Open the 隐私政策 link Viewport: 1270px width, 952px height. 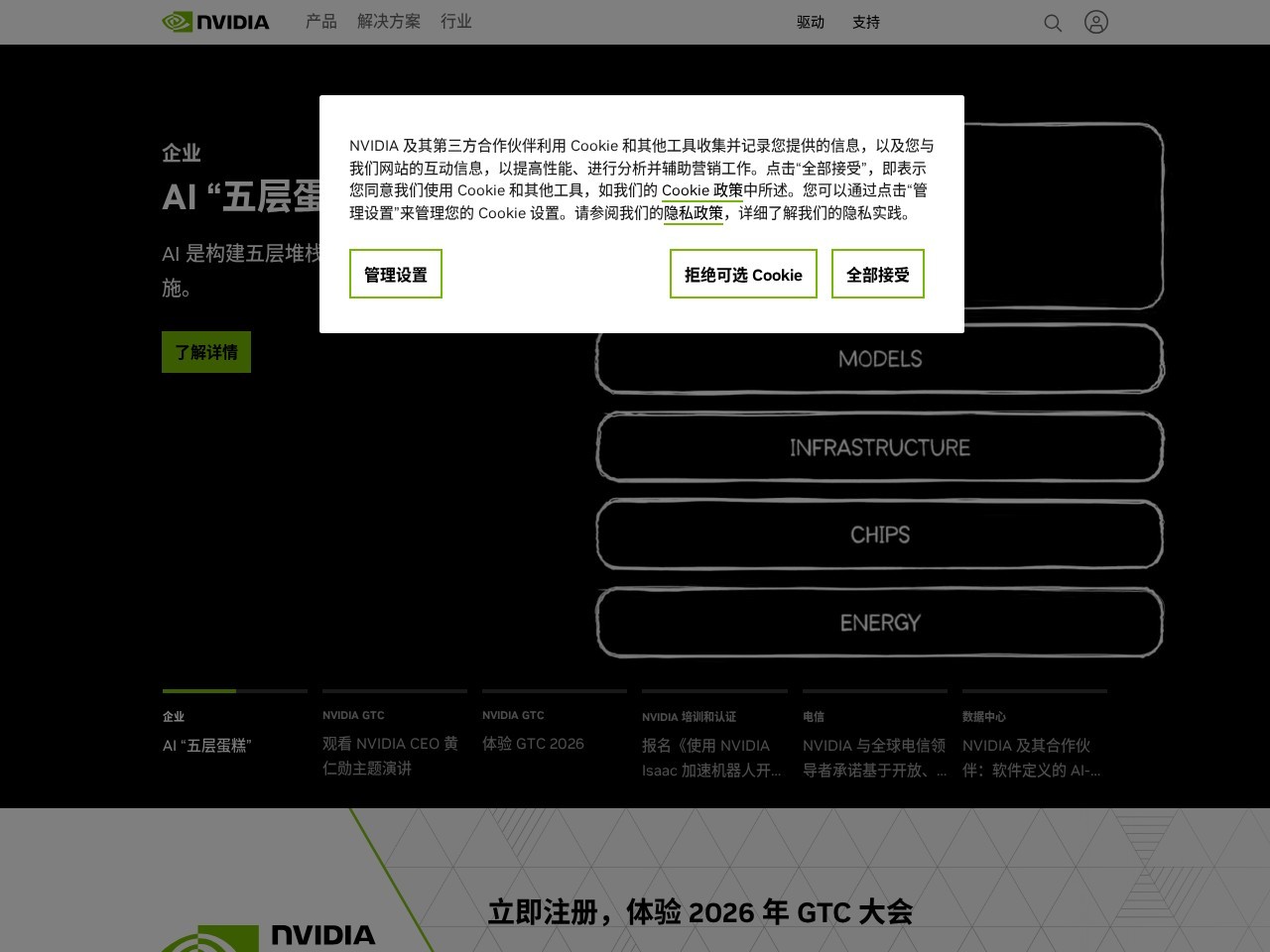click(x=694, y=213)
